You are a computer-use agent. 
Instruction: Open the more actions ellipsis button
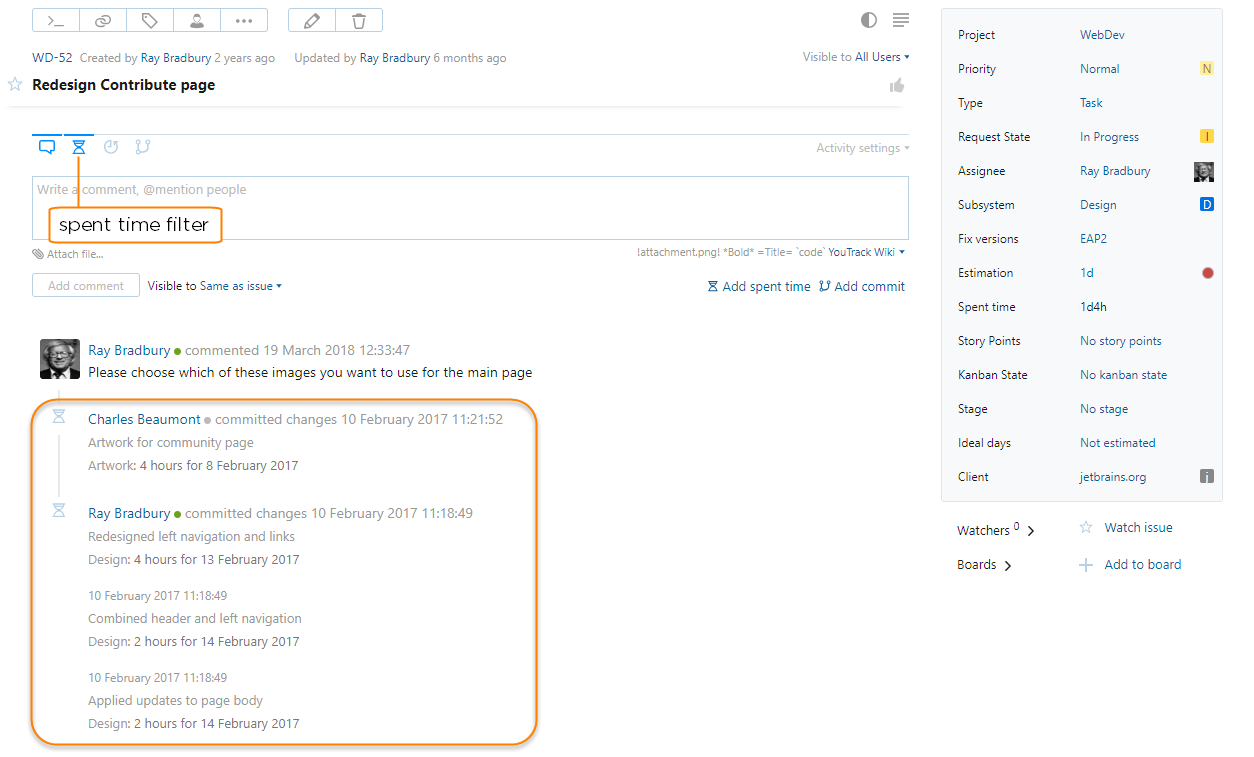tap(244, 20)
